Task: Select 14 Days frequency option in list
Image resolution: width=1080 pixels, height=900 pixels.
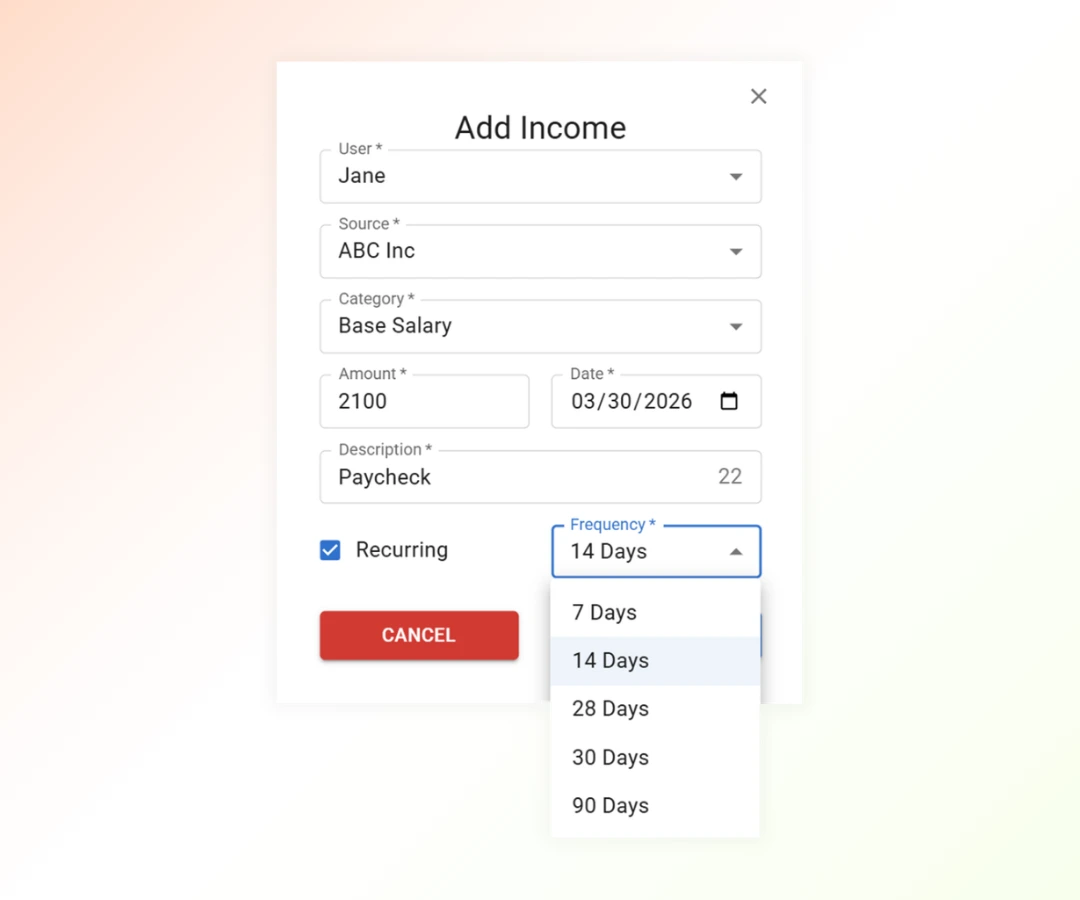Action: point(655,660)
